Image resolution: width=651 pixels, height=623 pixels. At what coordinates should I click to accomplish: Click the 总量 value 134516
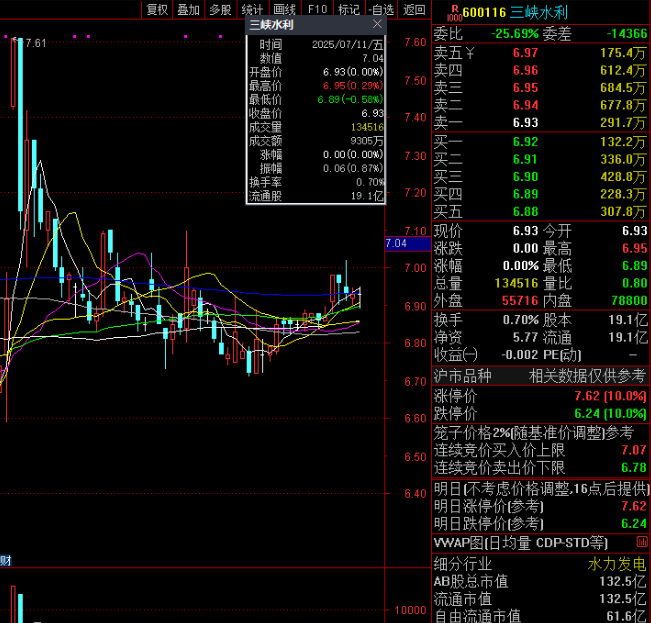click(516, 283)
